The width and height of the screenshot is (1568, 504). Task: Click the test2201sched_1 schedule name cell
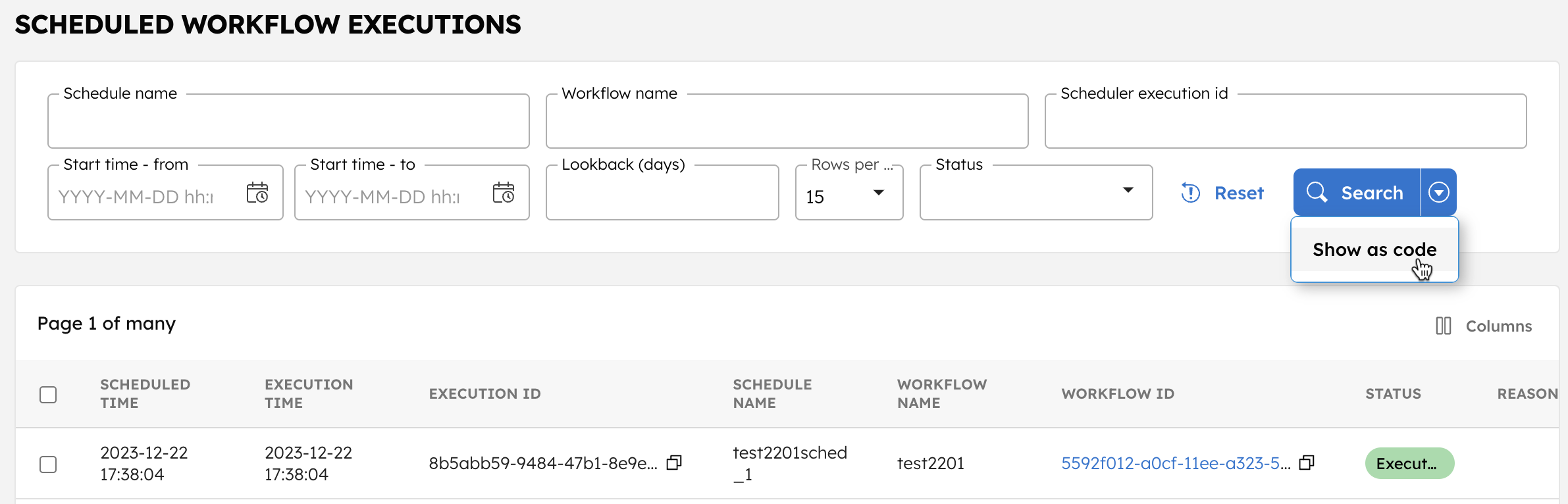790,463
